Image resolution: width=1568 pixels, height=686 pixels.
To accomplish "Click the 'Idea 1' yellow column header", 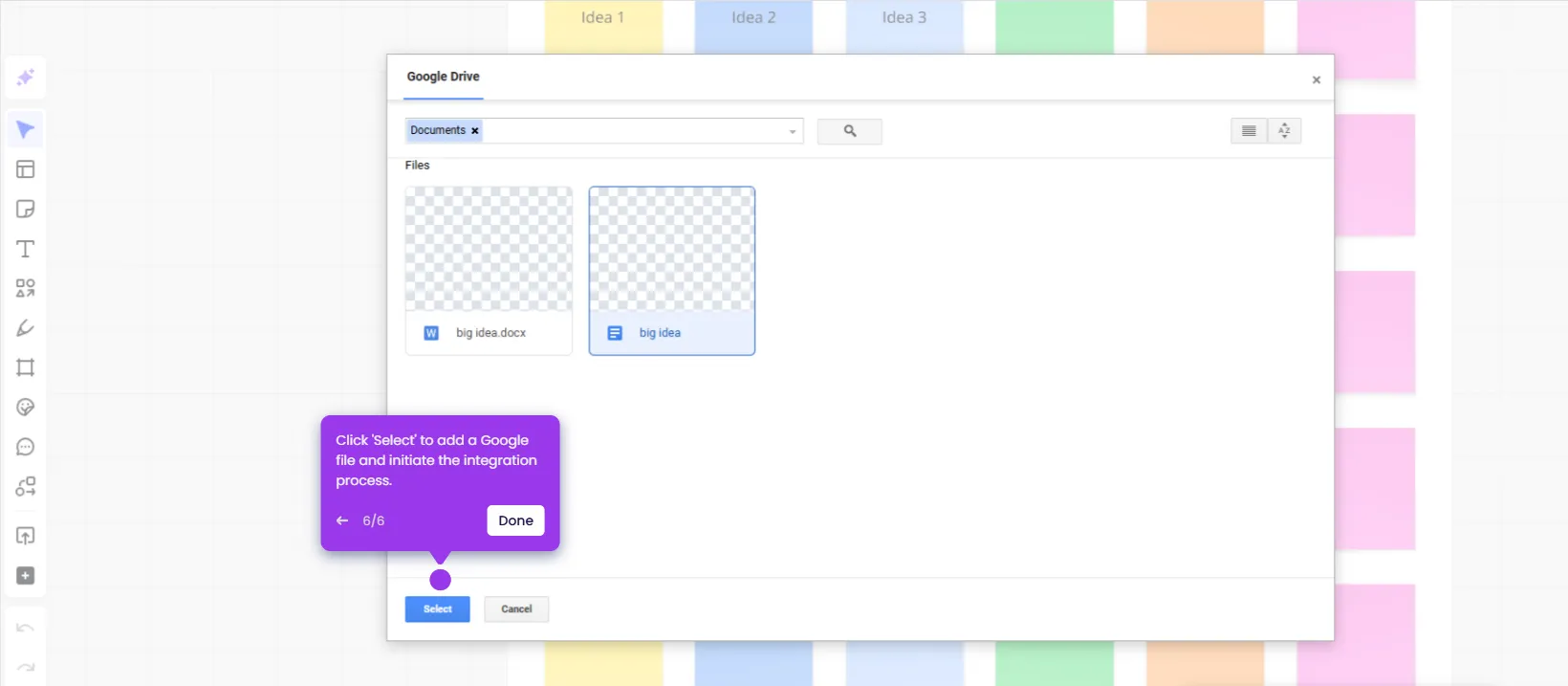I will [602, 17].
